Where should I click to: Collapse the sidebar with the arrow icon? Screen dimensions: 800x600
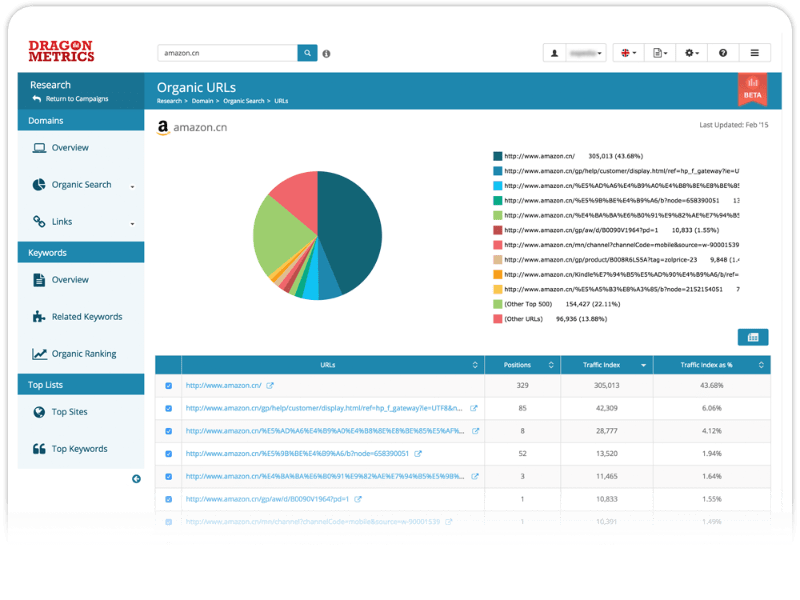(x=136, y=479)
